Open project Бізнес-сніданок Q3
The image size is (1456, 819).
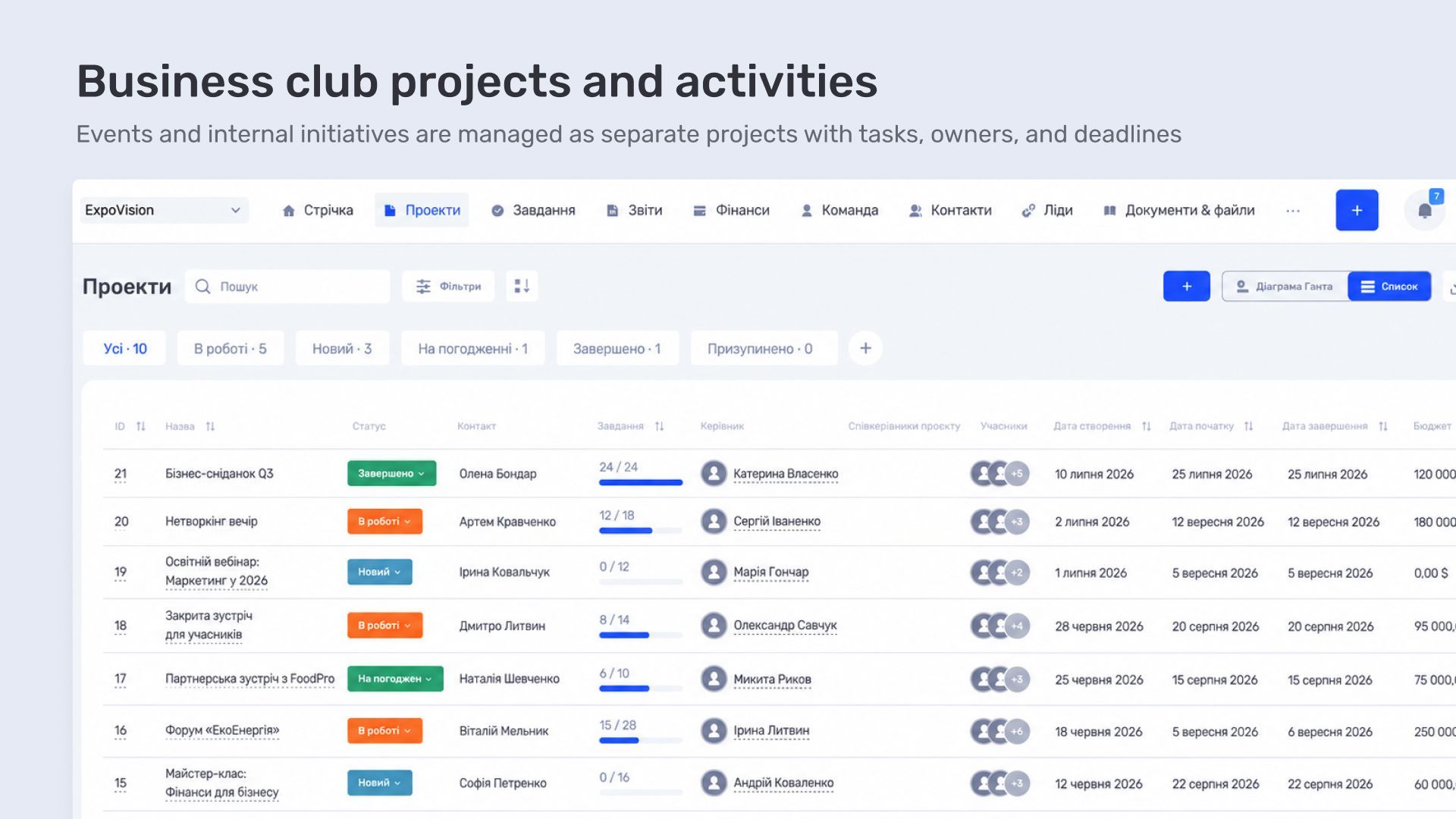(x=219, y=473)
